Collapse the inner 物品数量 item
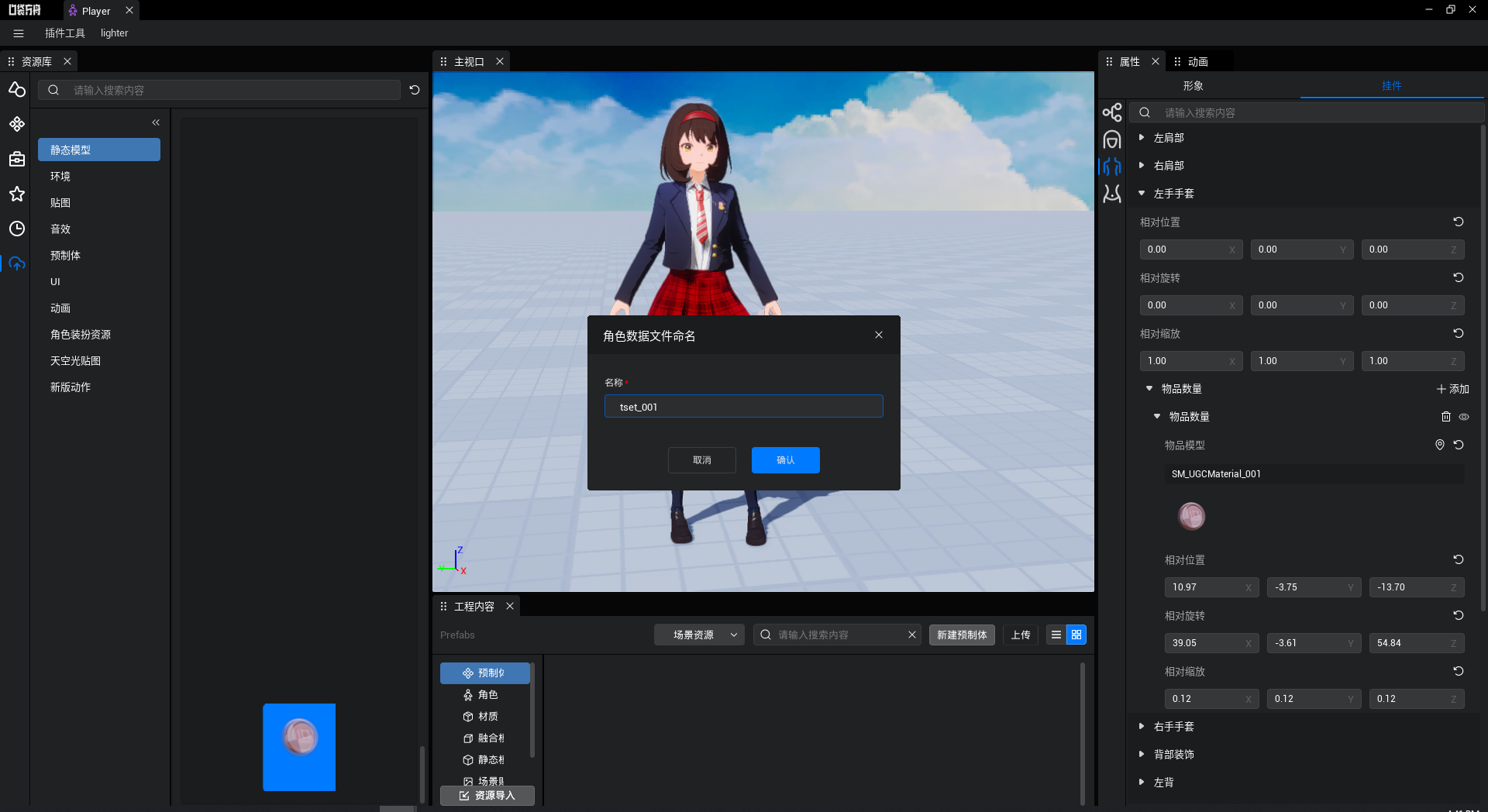1488x812 pixels. click(x=1157, y=416)
